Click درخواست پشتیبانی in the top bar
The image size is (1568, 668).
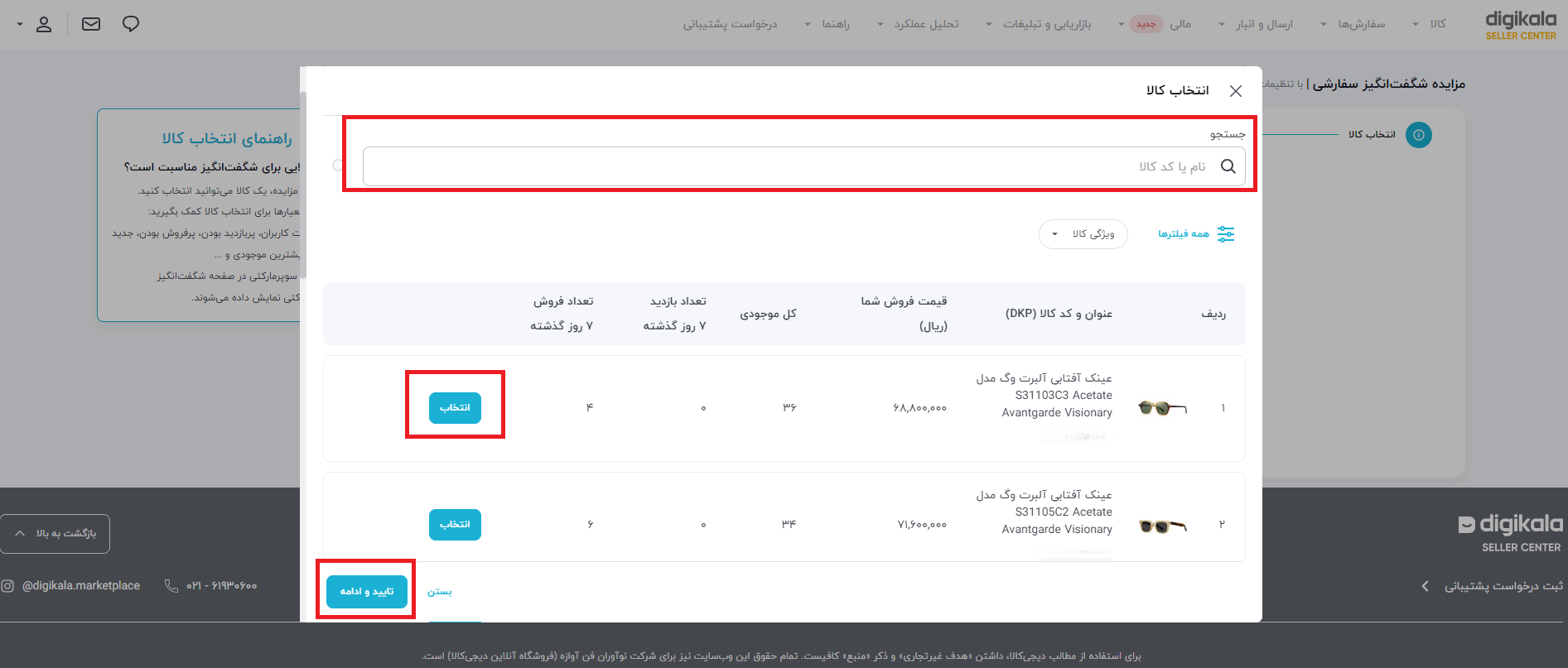pyautogui.click(x=730, y=24)
